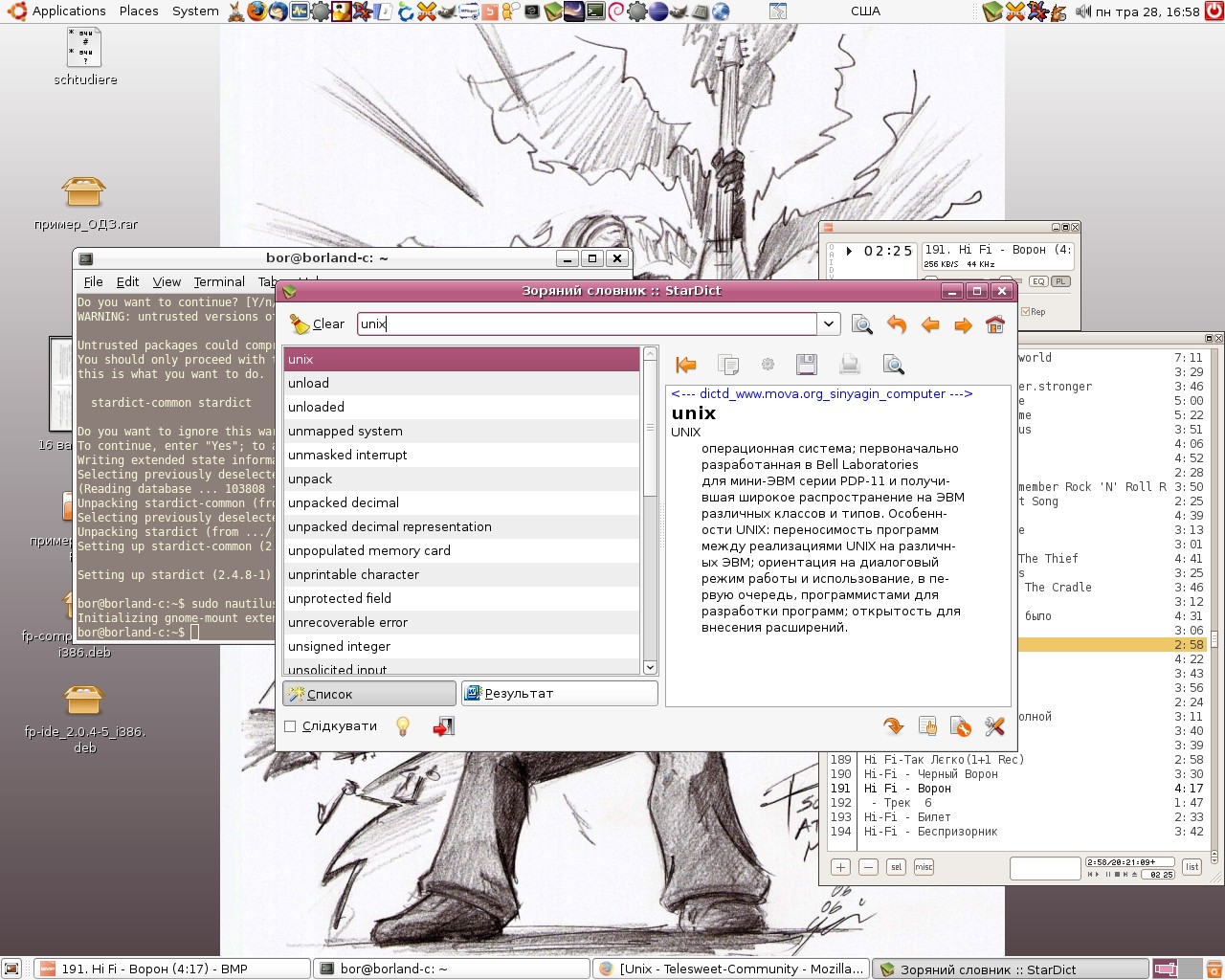This screenshot has width=1225, height=980.
Task: Open preferences with the tools icon
Action: 994,726
